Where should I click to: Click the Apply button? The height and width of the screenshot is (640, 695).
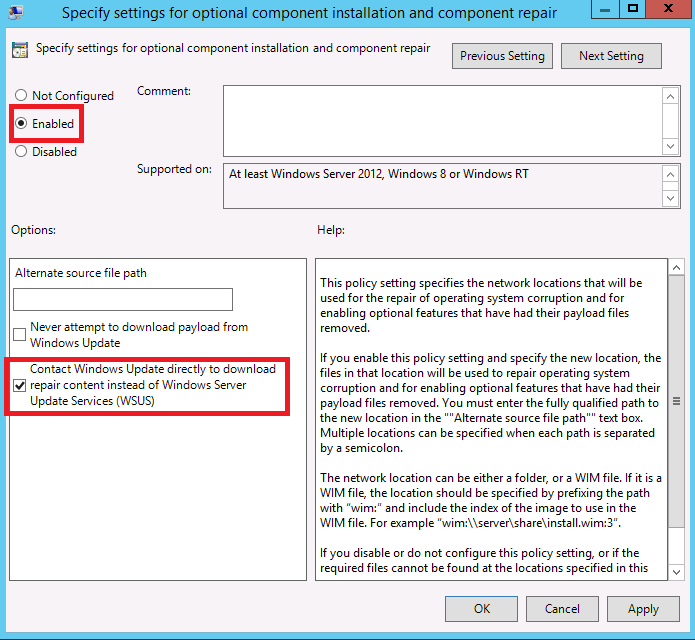click(x=643, y=609)
